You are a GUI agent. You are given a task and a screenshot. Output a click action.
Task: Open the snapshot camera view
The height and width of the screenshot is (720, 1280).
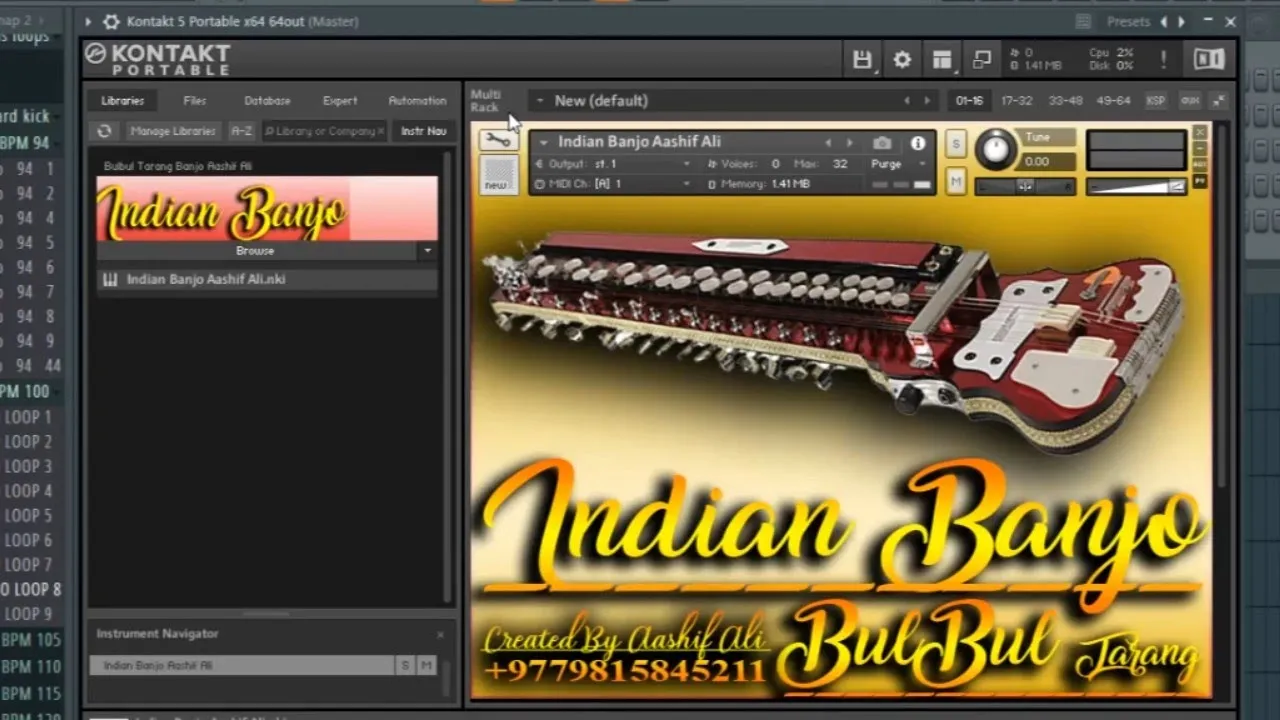(882, 143)
